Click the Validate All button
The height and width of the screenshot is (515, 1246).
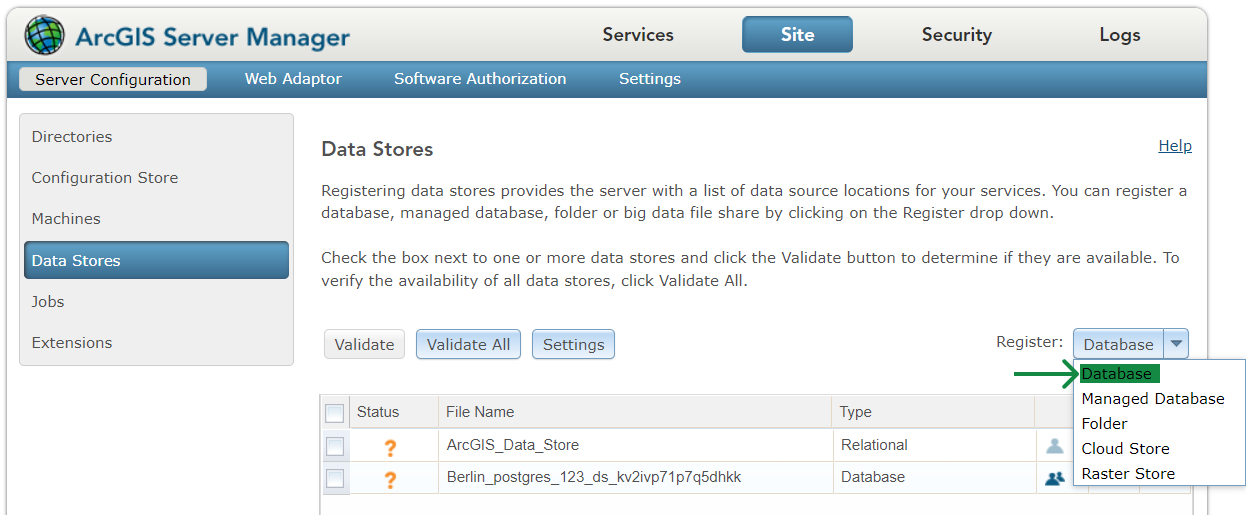coord(468,344)
